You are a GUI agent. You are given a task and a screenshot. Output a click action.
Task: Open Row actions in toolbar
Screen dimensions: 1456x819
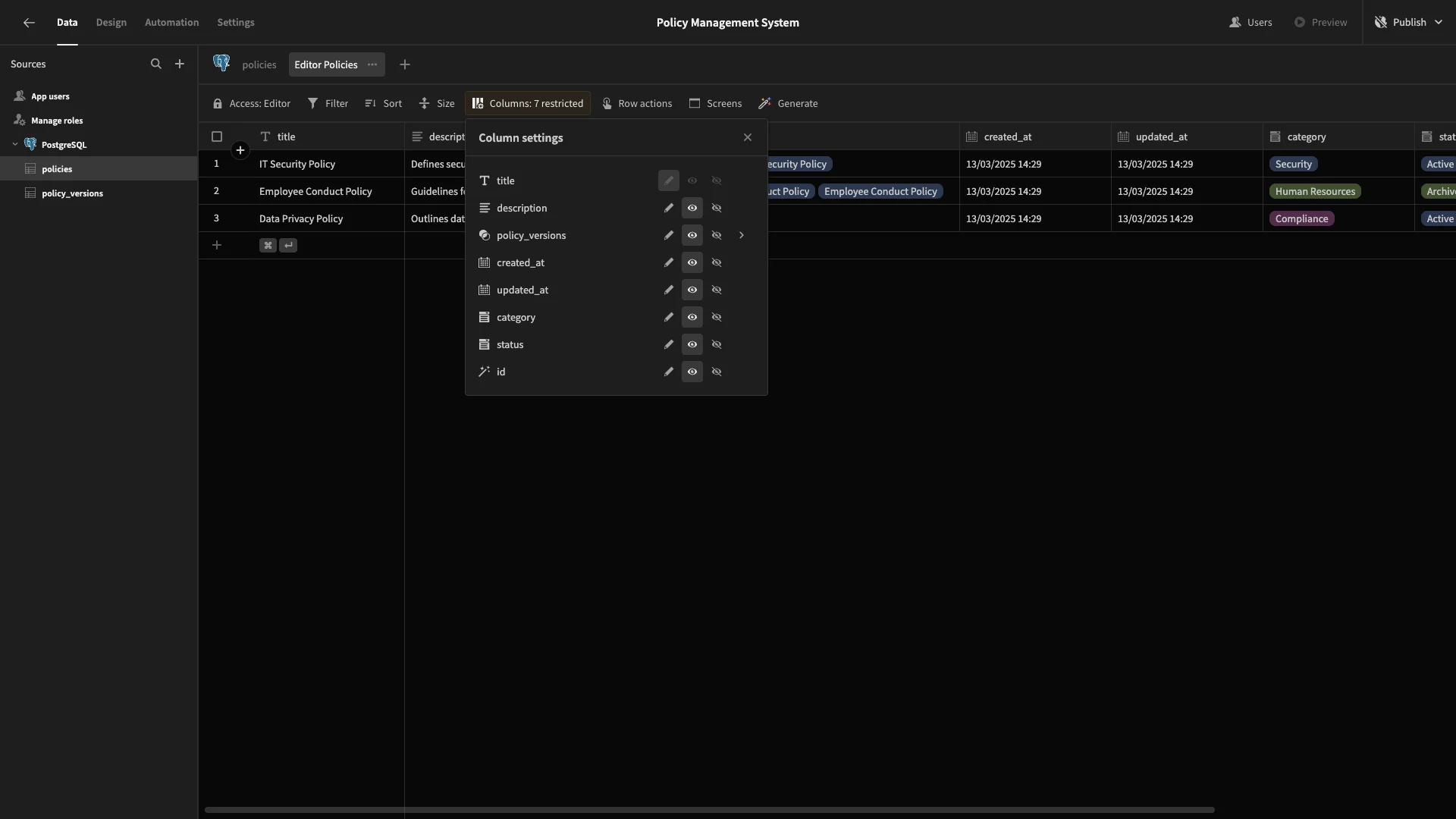pyautogui.click(x=637, y=103)
